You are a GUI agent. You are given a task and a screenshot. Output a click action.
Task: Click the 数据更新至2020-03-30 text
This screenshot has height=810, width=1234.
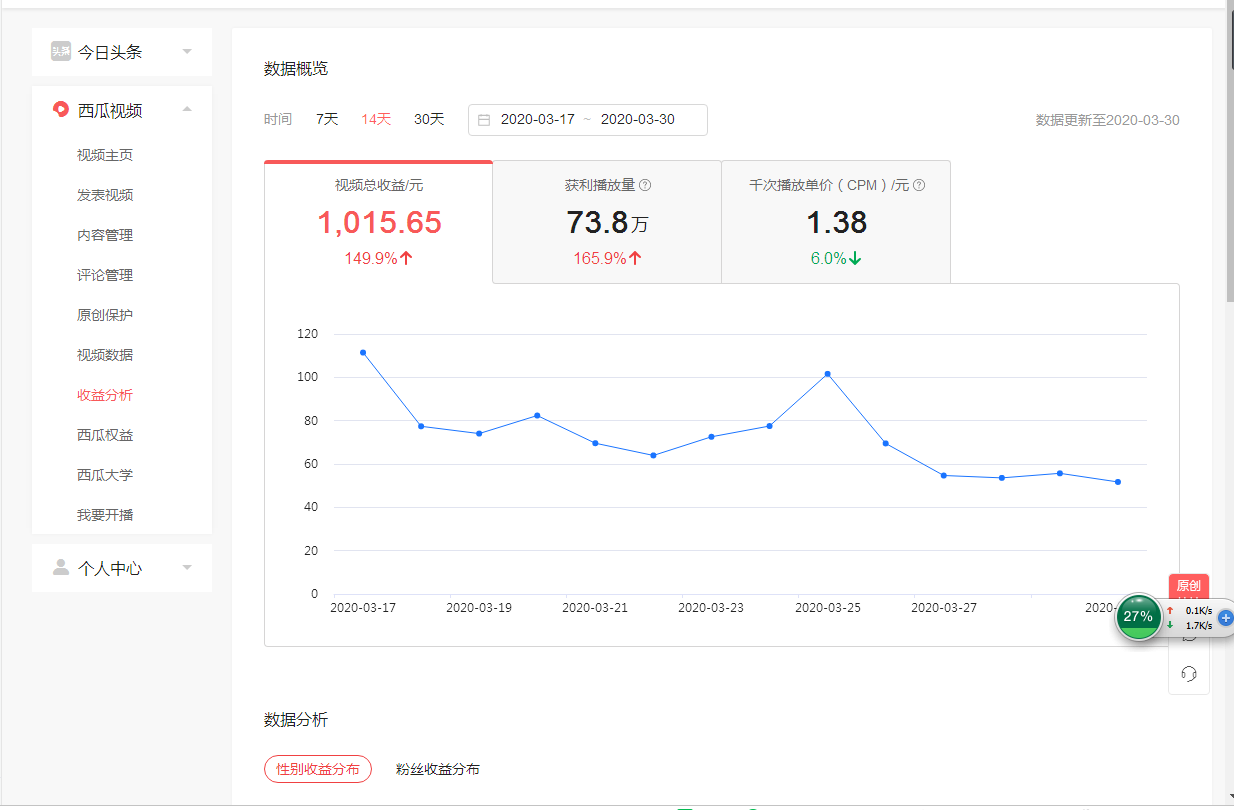(1108, 120)
